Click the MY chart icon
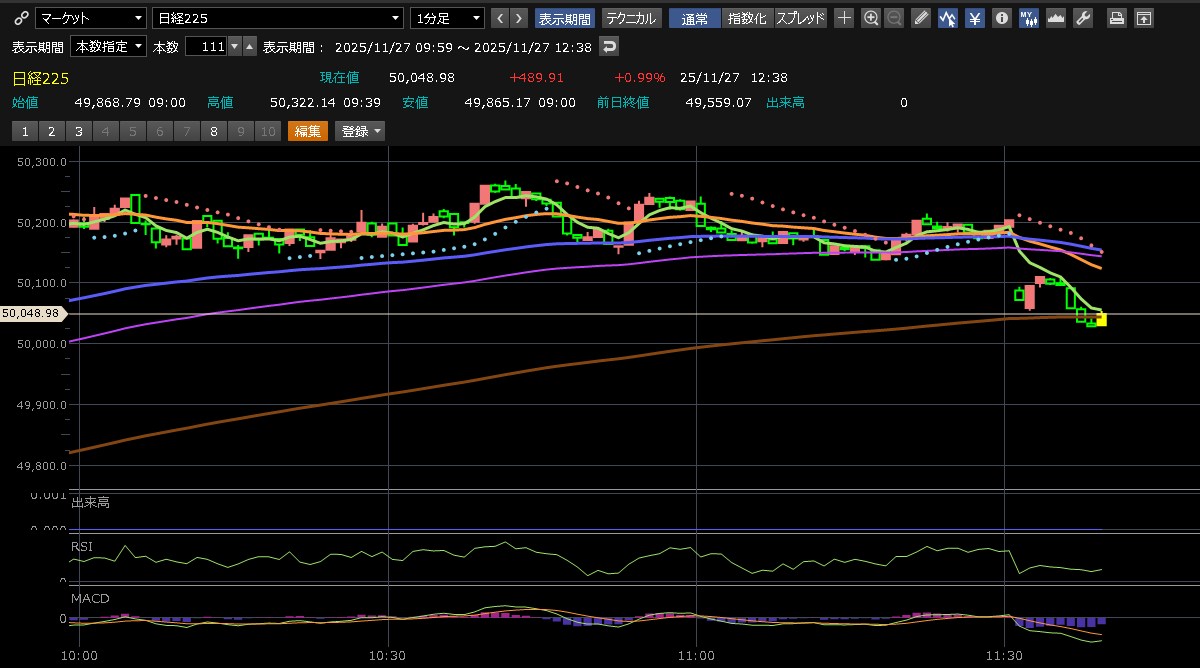Viewport: 1200px width, 668px height. [1028, 18]
